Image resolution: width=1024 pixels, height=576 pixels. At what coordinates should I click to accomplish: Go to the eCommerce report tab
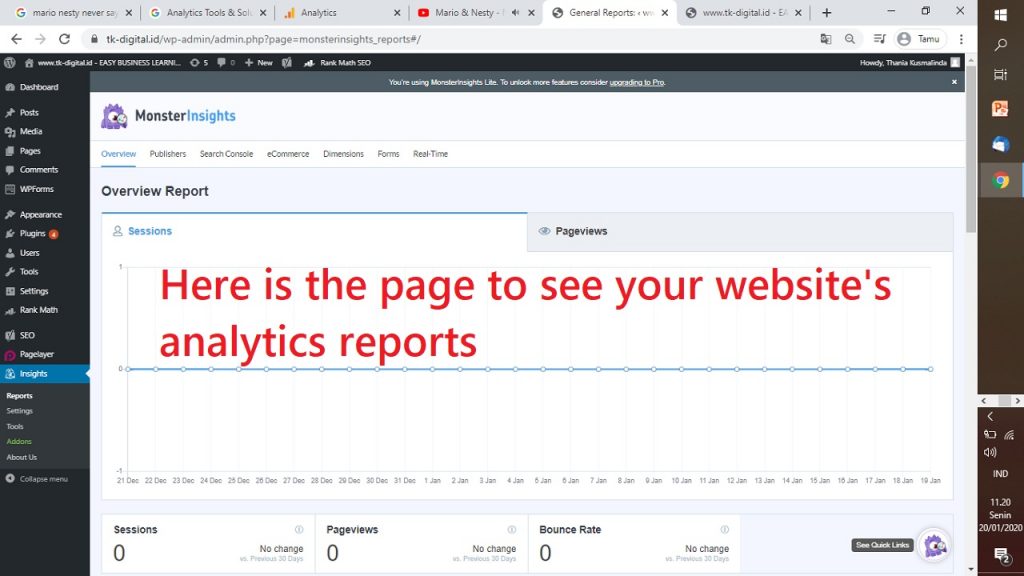(288, 154)
